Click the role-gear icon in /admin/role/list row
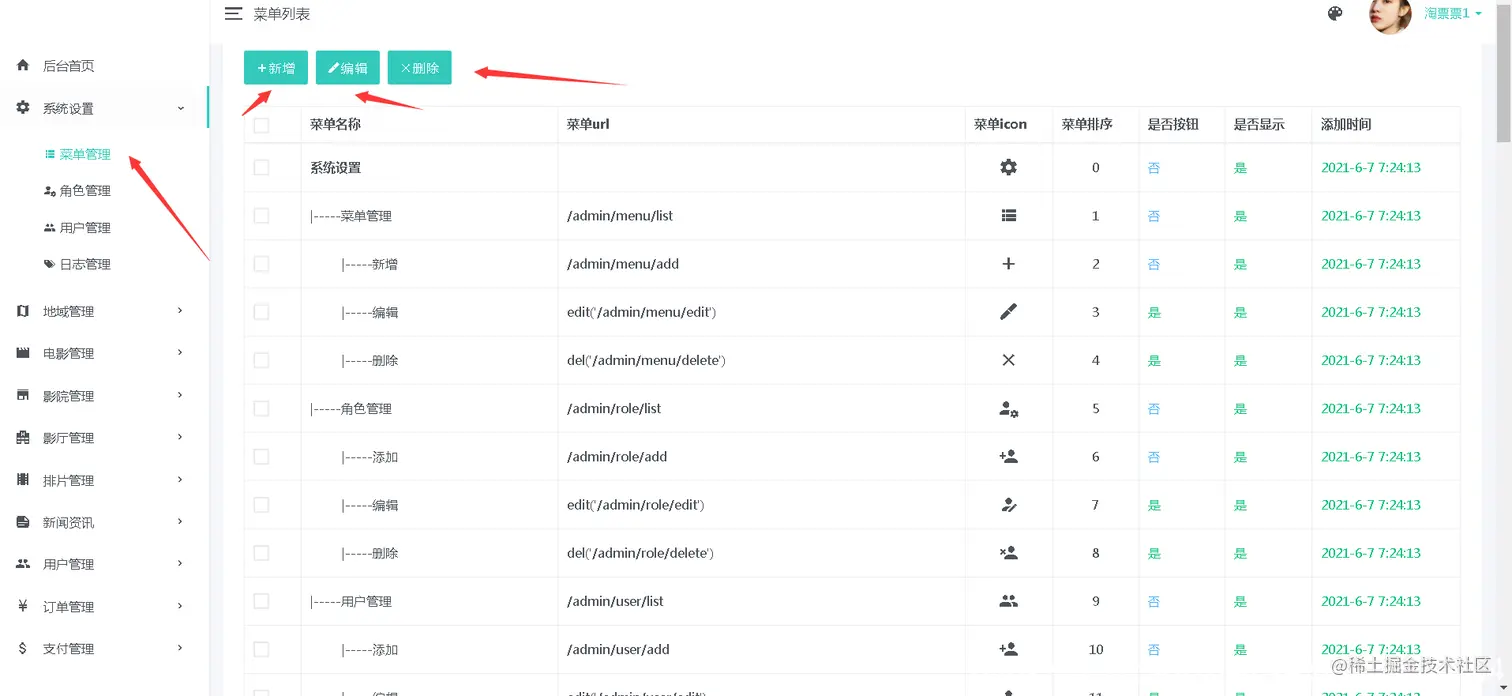Viewport: 1512px width, 696px height. tap(1008, 408)
